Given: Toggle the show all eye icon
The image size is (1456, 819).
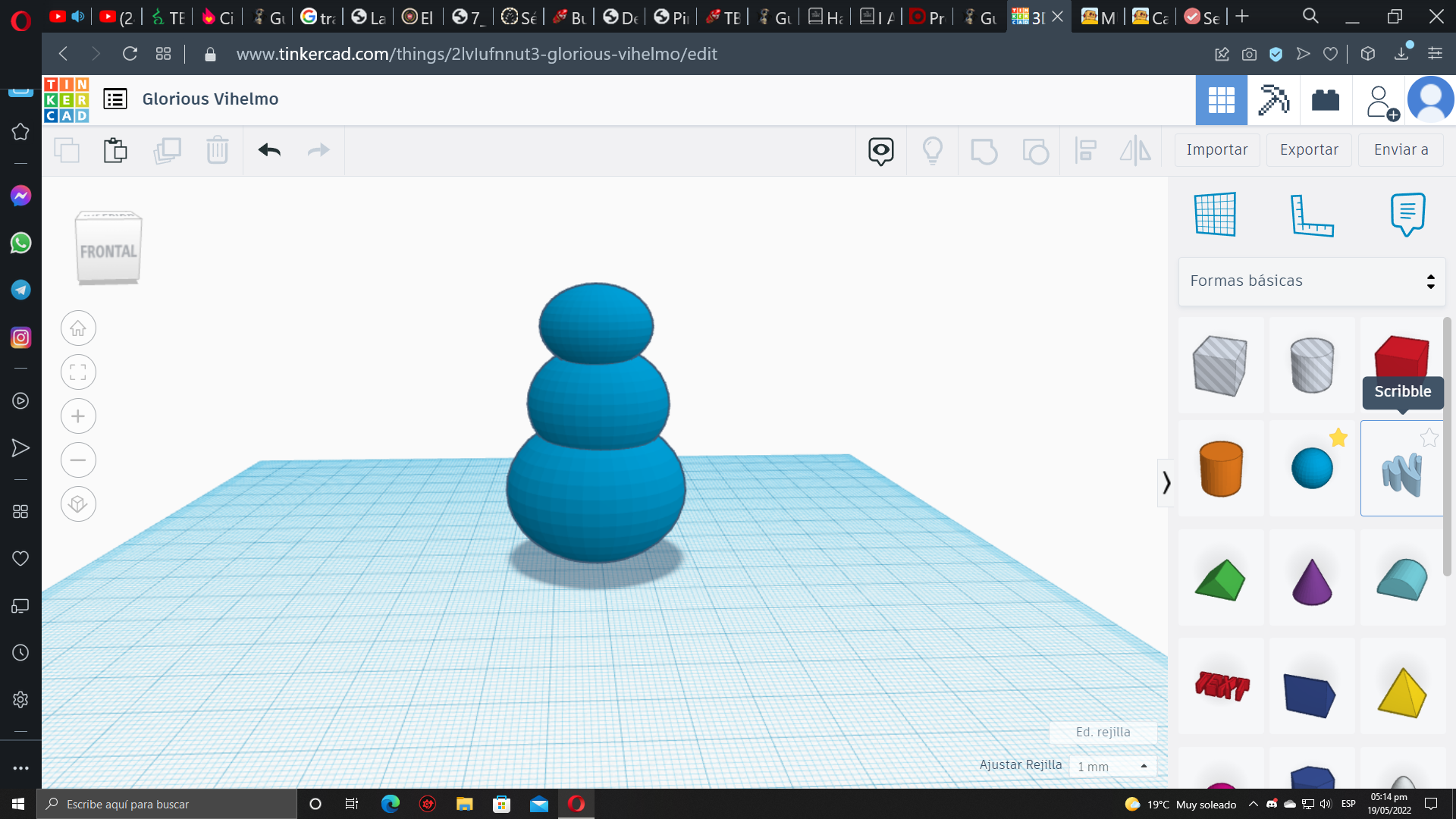Looking at the screenshot, I should click(881, 152).
